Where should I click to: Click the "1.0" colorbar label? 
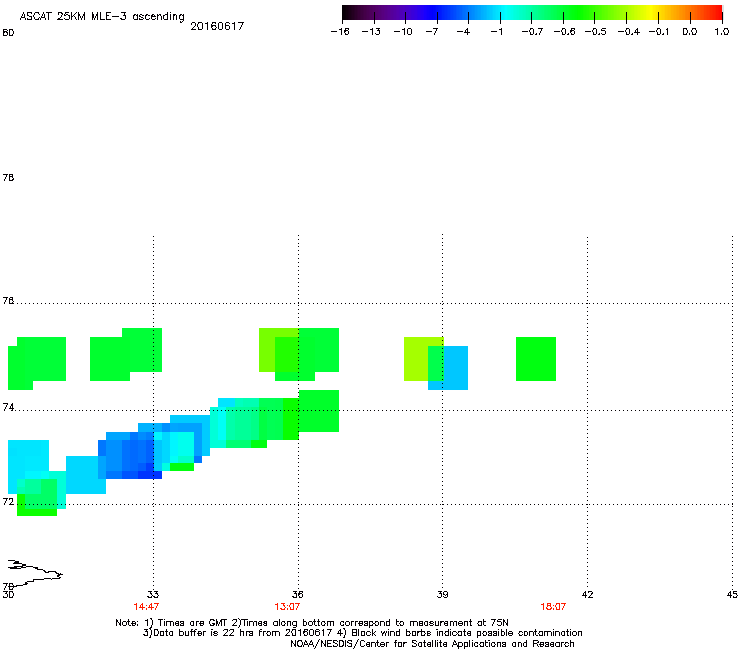pyautogui.click(x=722, y=32)
